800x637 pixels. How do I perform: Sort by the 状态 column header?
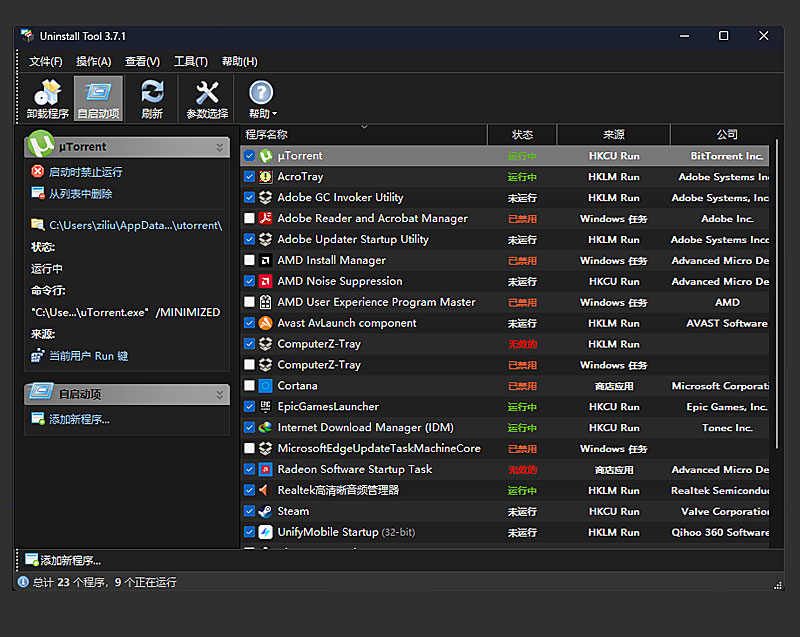coord(522,134)
